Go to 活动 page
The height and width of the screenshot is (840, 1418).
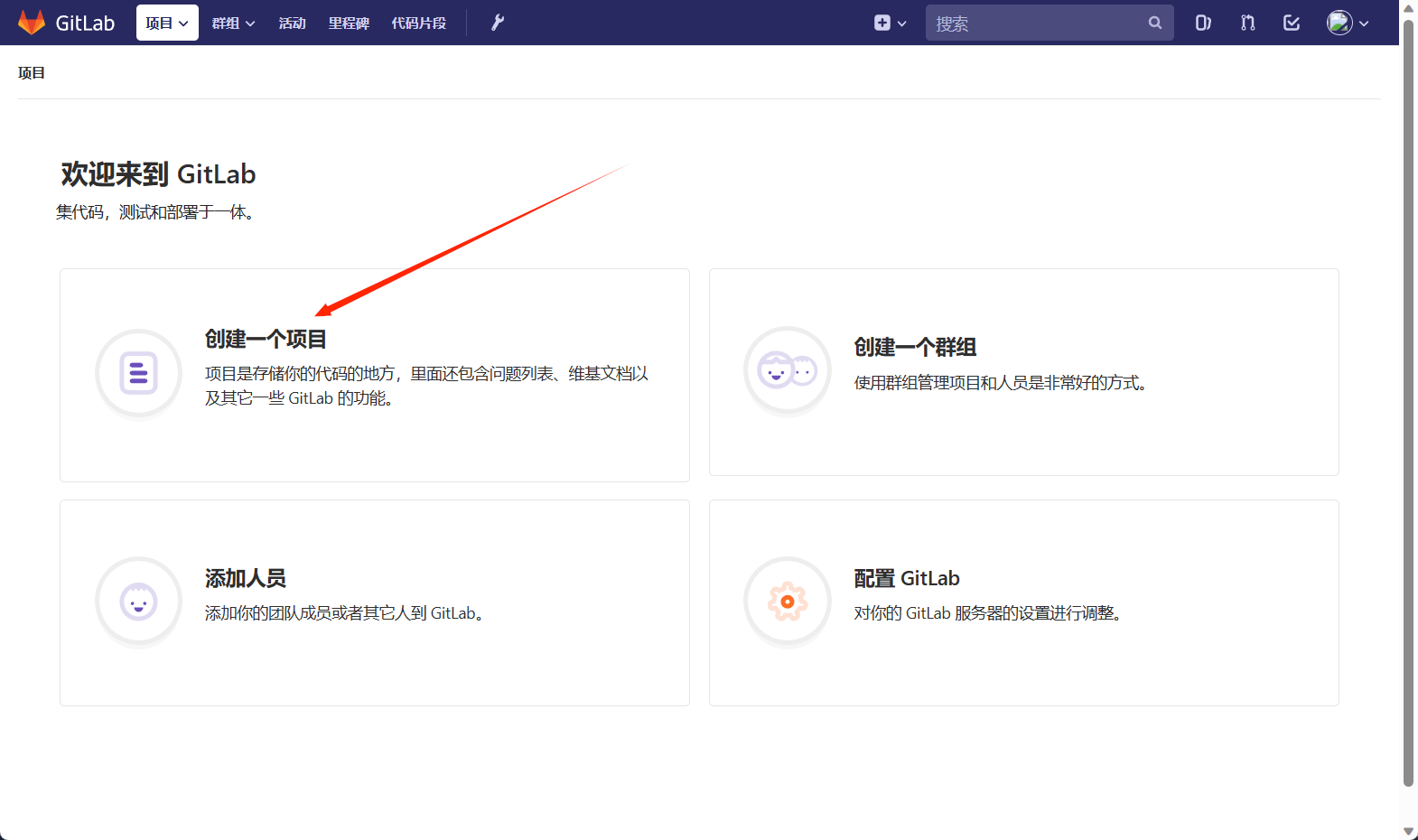[x=292, y=23]
